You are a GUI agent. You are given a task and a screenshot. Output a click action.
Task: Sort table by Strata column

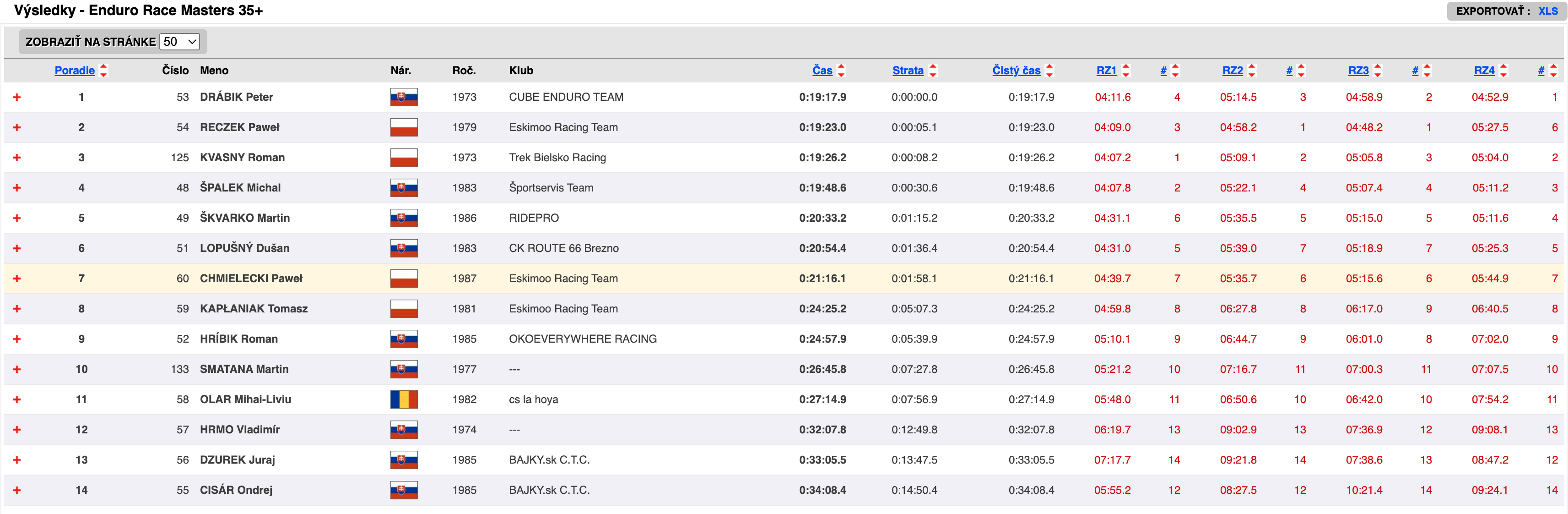pyautogui.click(x=908, y=71)
